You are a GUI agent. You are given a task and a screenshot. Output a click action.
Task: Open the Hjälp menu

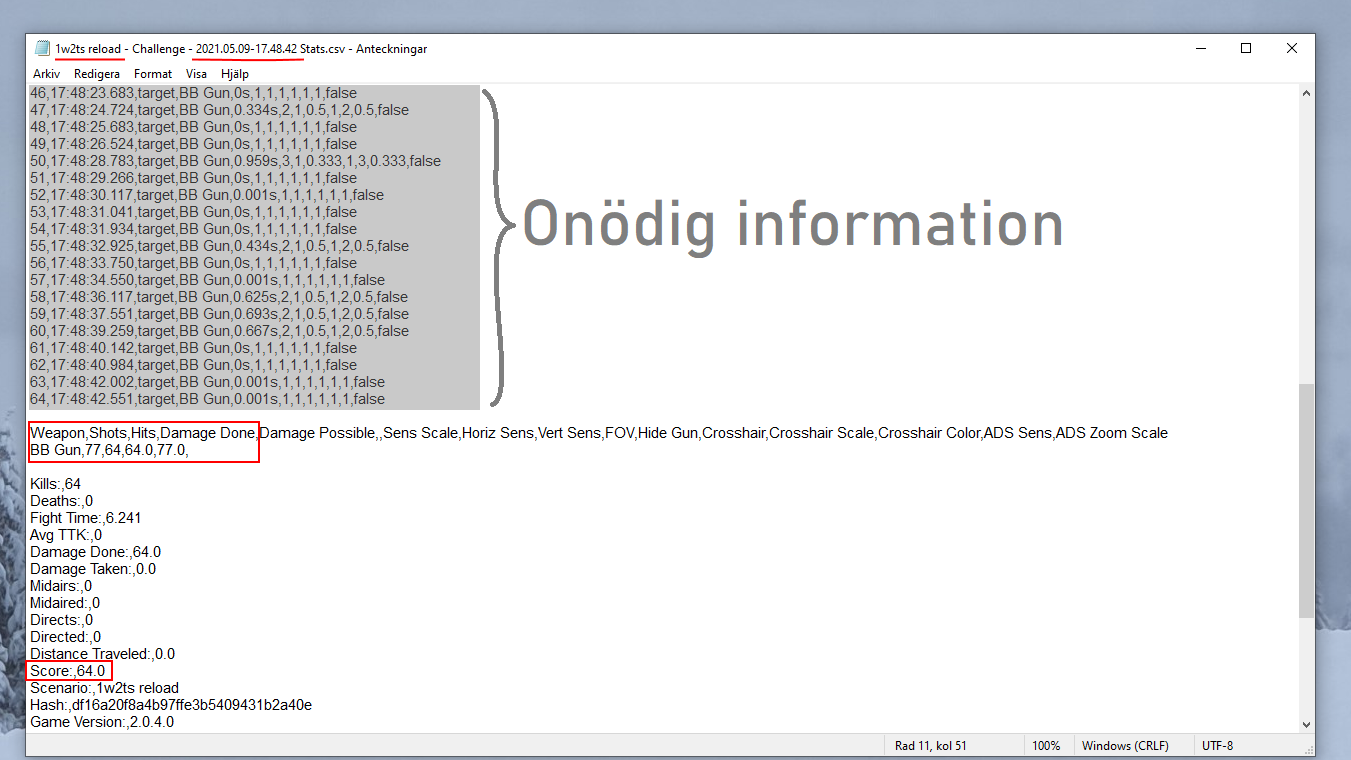(x=235, y=74)
